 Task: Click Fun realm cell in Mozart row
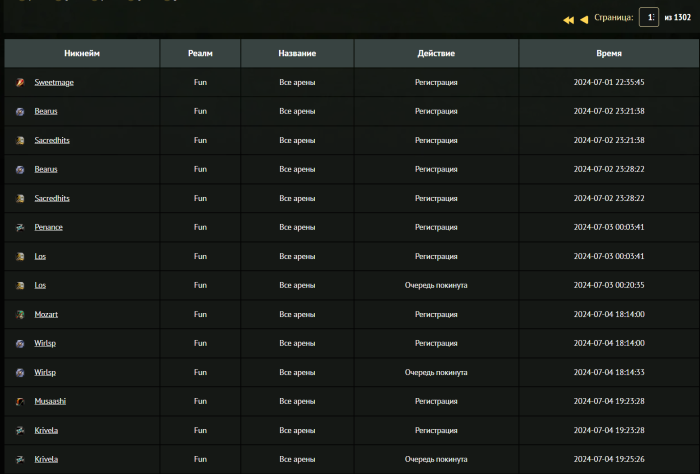(200, 314)
